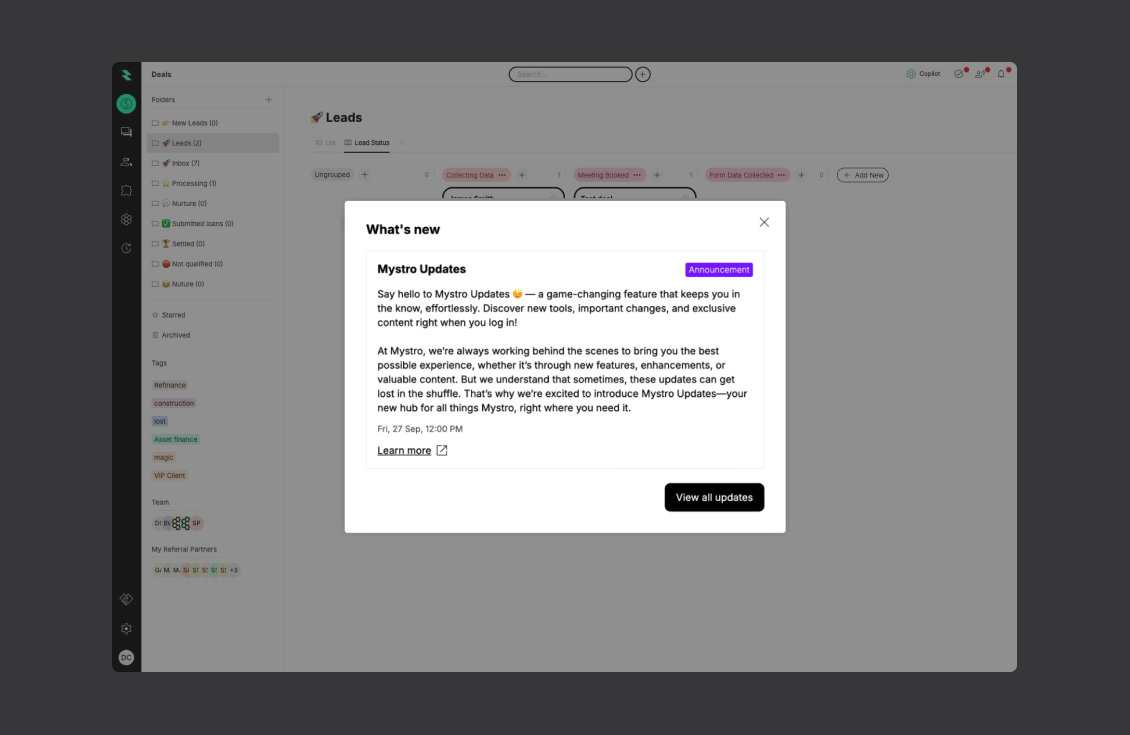Select the Not qualified (0) folder
The height and width of the screenshot is (735, 1130).
pos(213,264)
